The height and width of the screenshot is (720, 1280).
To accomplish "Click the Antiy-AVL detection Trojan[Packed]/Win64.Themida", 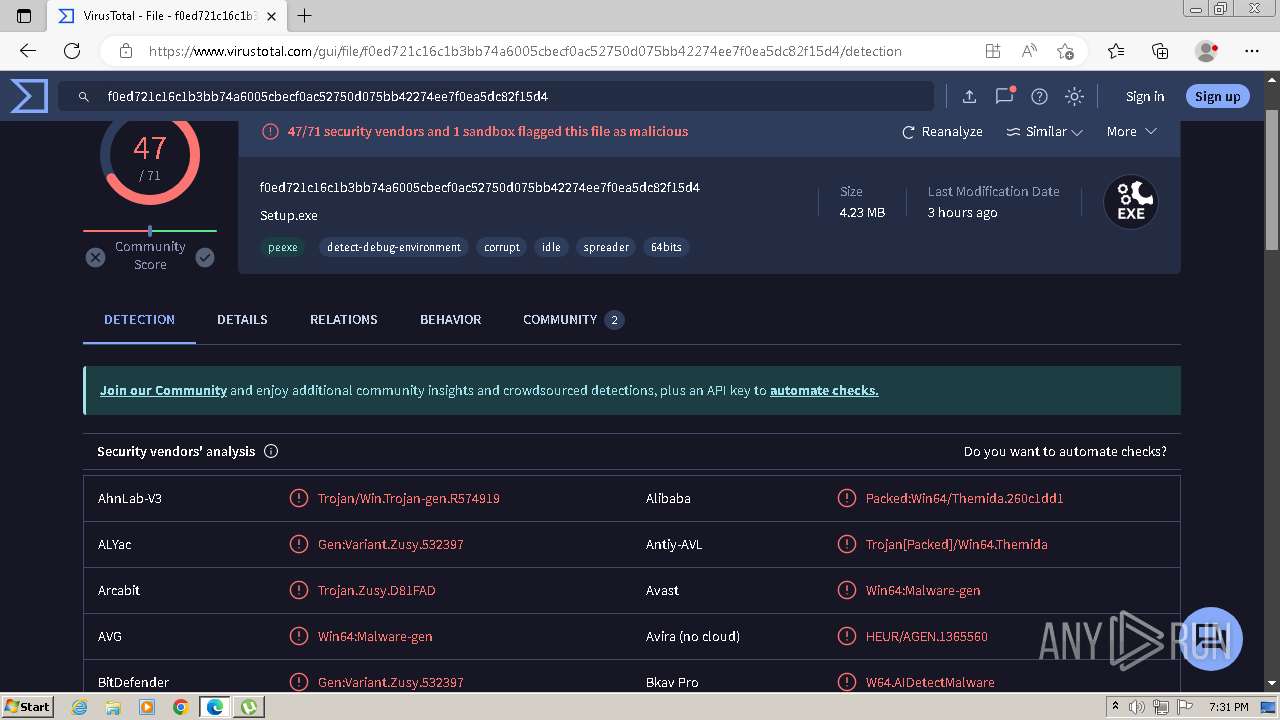I will [x=956, y=544].
